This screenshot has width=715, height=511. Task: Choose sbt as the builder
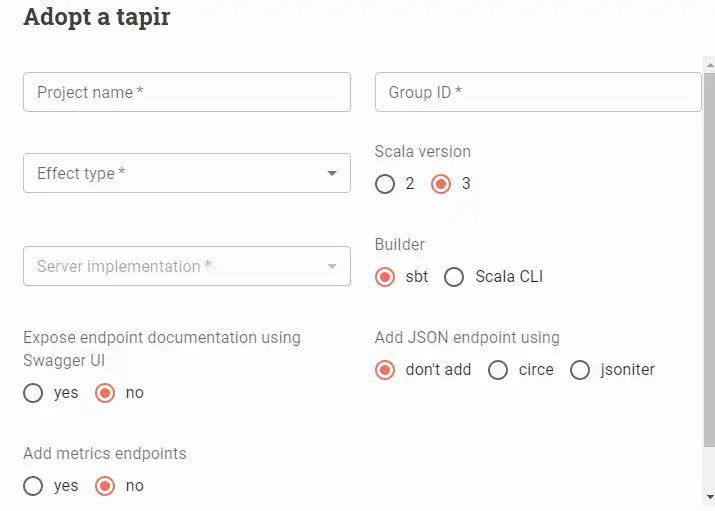coord(385,277)
